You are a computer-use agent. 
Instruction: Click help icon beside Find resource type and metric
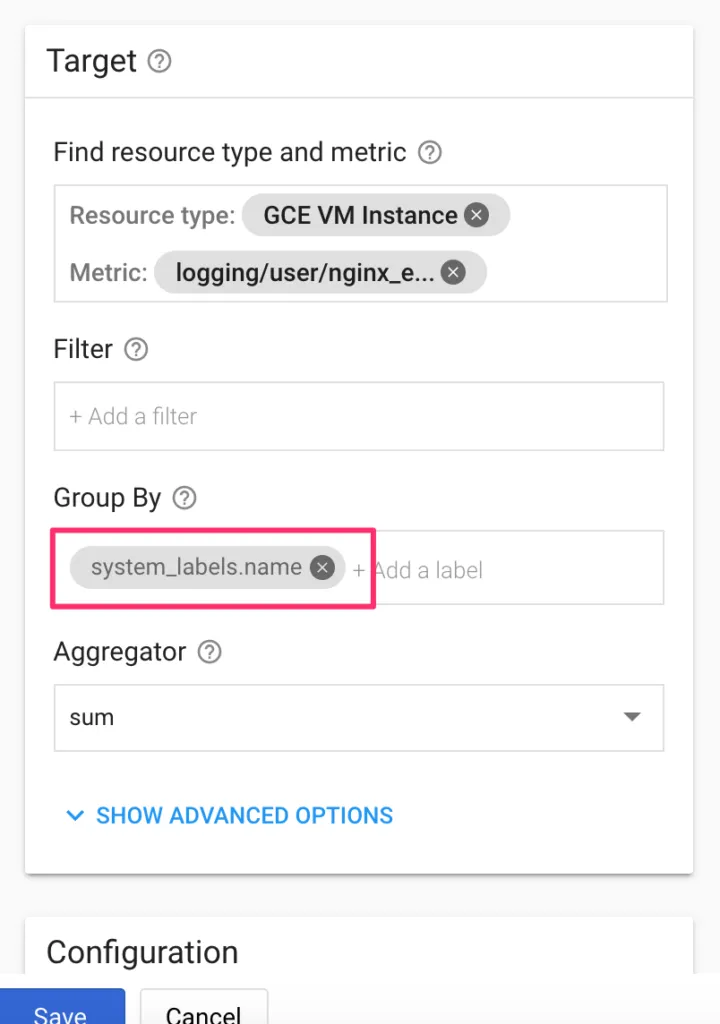point(429,152)
